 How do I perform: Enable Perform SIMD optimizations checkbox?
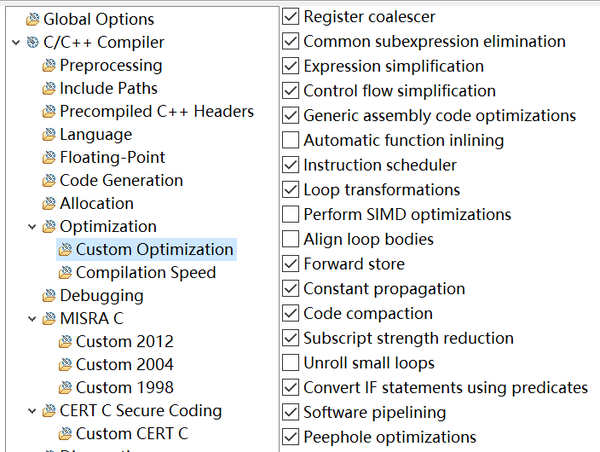[x=291, y=214]
